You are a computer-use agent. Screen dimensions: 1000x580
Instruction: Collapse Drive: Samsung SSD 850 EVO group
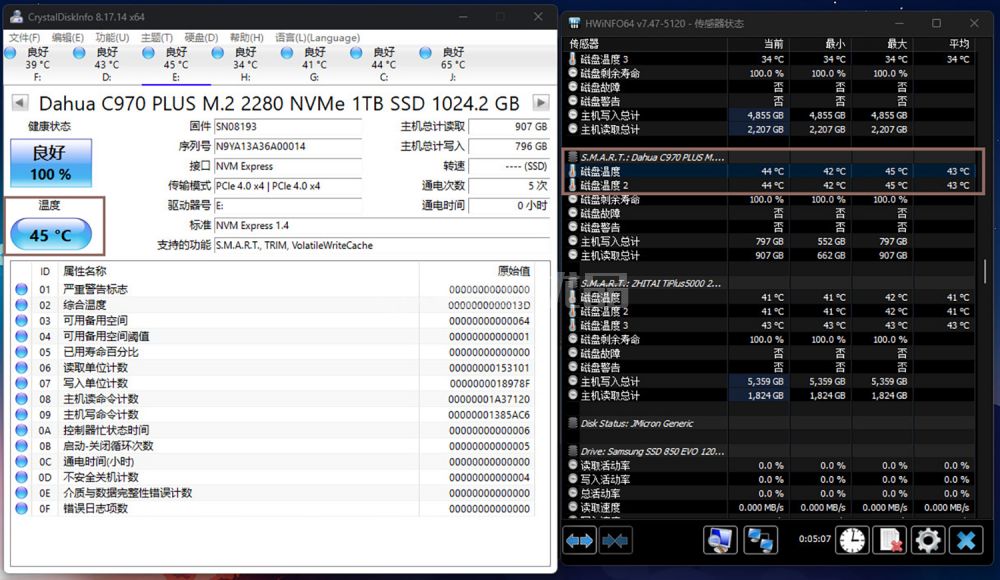pyautogui.click(x=573, y=451)
